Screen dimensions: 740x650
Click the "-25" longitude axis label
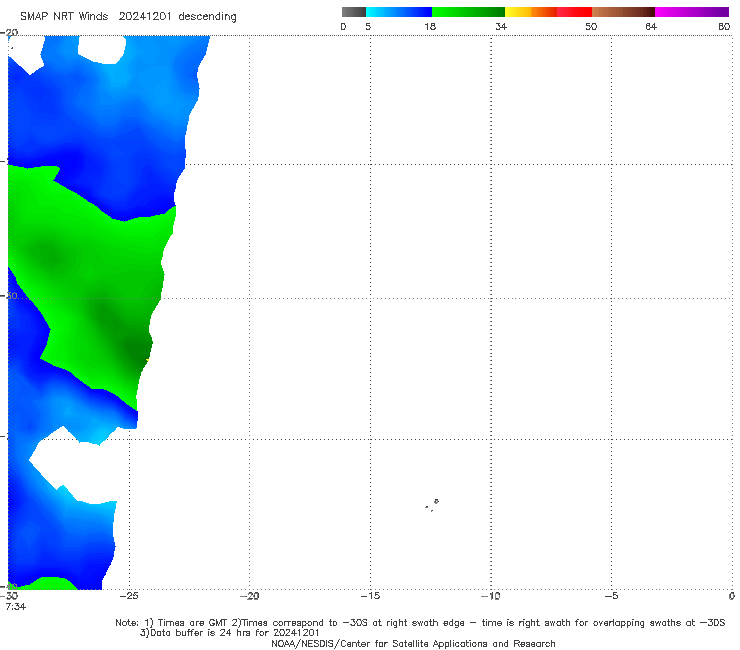pyautogui.click(x=129, y=596)
